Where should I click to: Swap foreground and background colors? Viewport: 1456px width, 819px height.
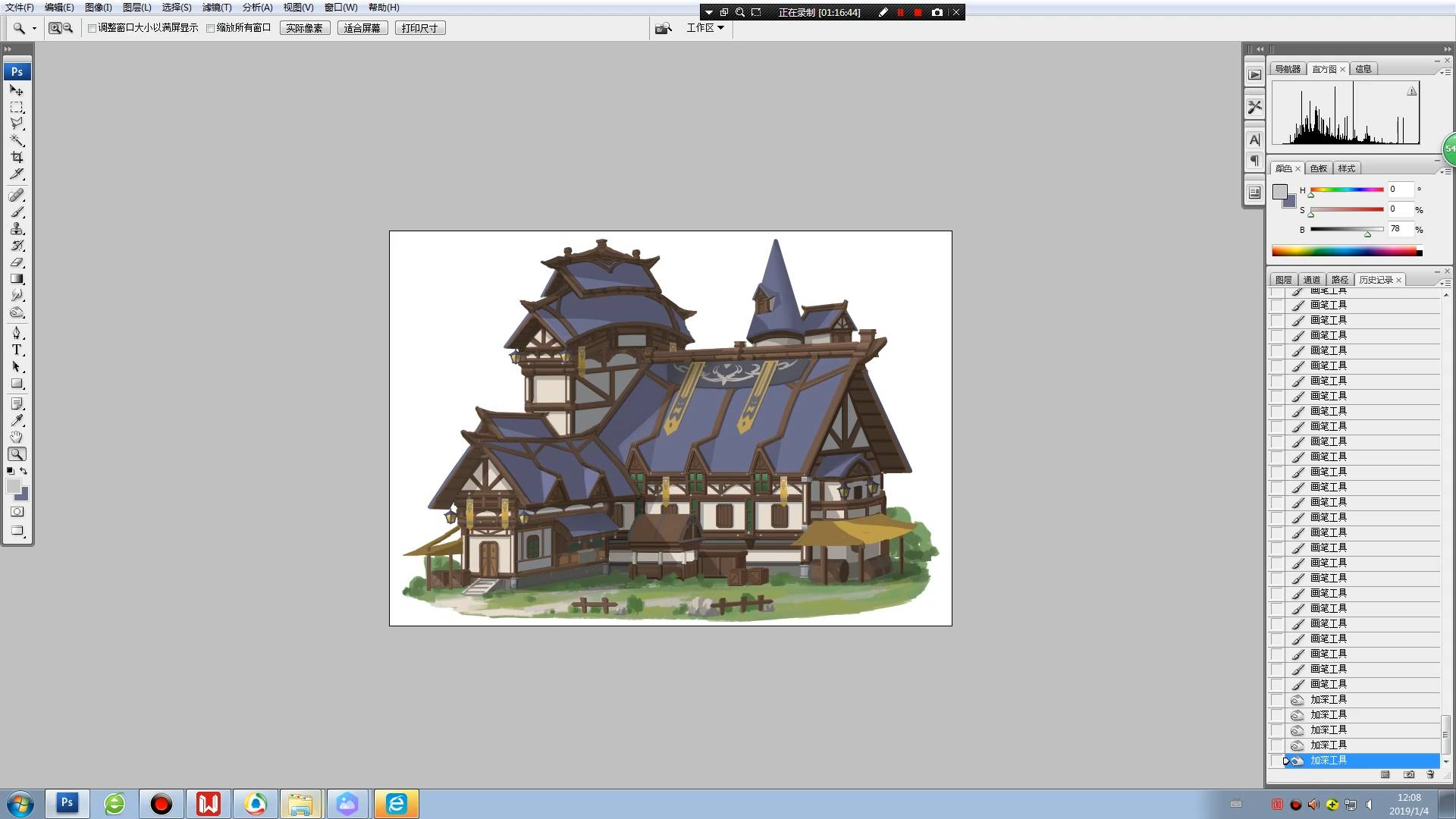coord(24,471)
